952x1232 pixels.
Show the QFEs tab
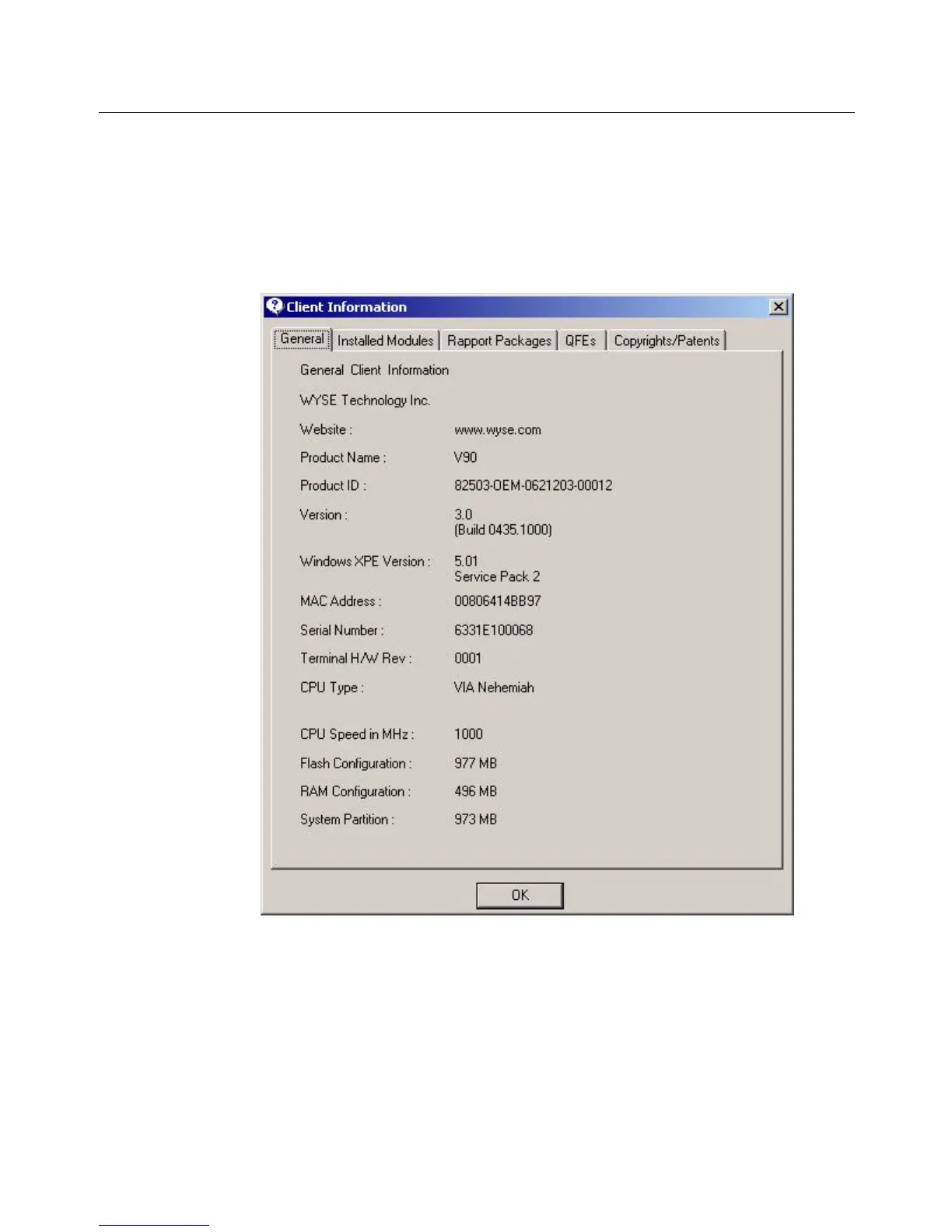point(581,341)
